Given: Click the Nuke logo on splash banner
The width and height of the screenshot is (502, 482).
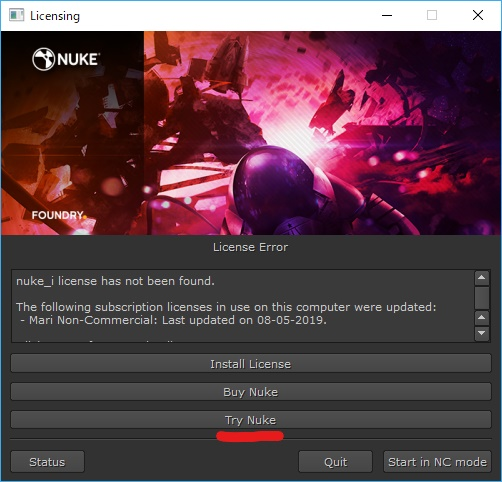Looking at the screenshot, I should tap(66, 59).
